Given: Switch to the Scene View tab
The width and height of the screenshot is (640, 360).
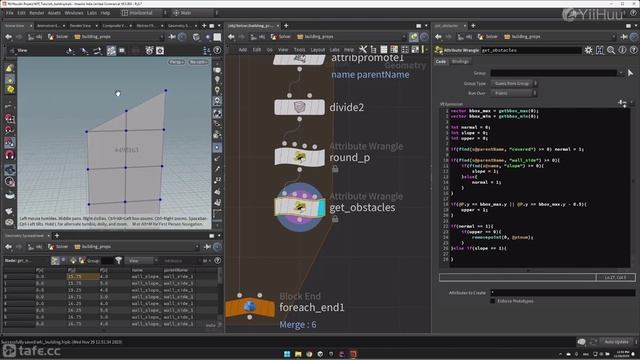Looking at the screenshot, I should point(14,26).
